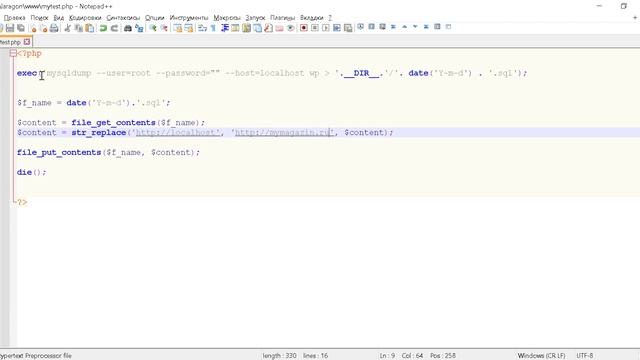Click the Print toolbar icon

coord(54,28)
